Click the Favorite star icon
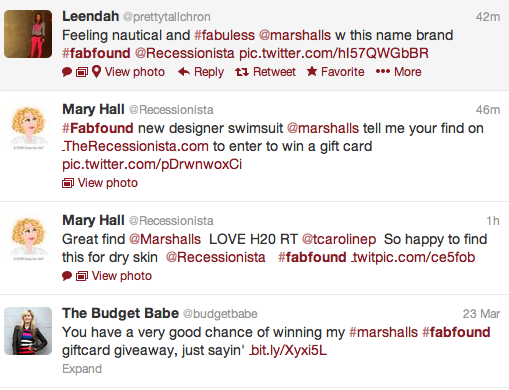Screen dimensions: 509x390 point(312,71)
